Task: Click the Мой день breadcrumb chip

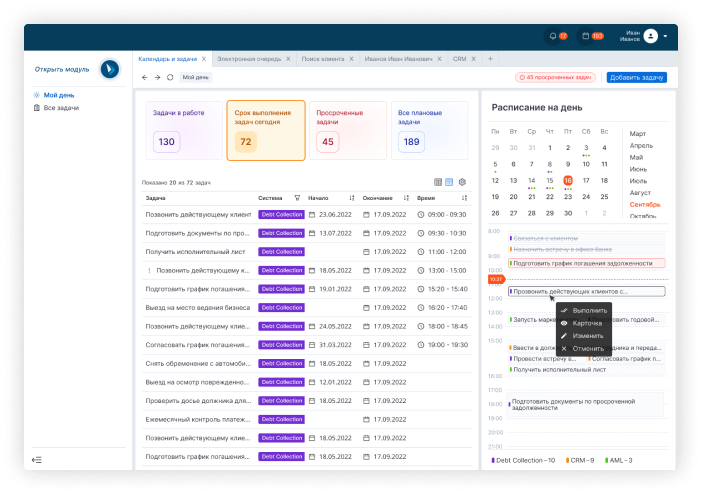Action: click(x=196, y=77)
